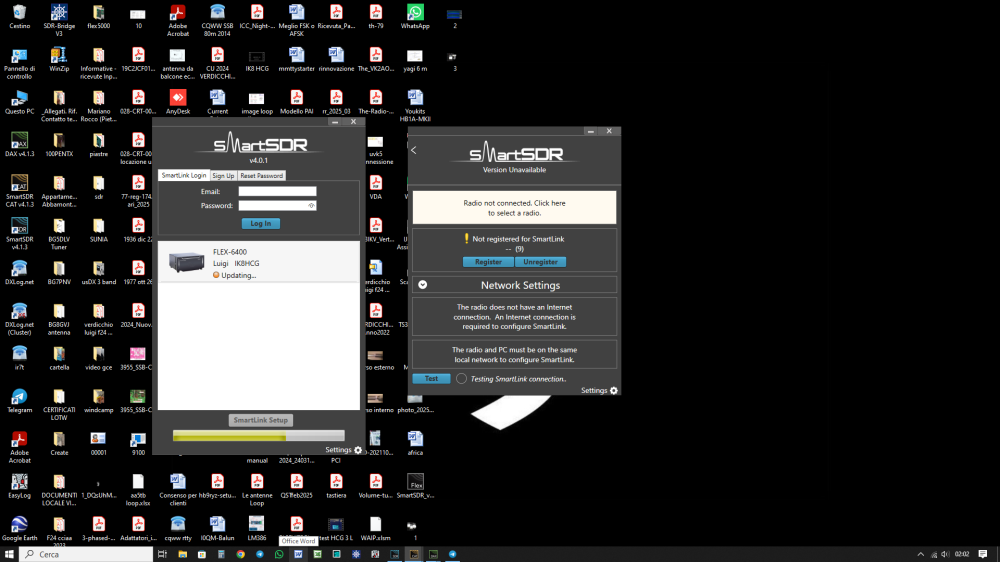
Task: Open WhatsApp from the taskbar
Action: (x=279, y=554)
